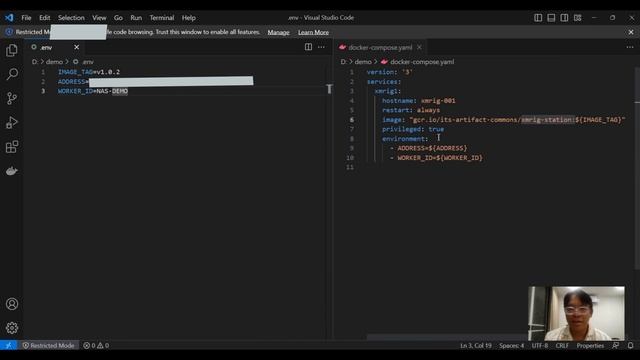Viewport: 640px width, 360px height.
Task: Open the Selection menu
Action: click(71, 18)
